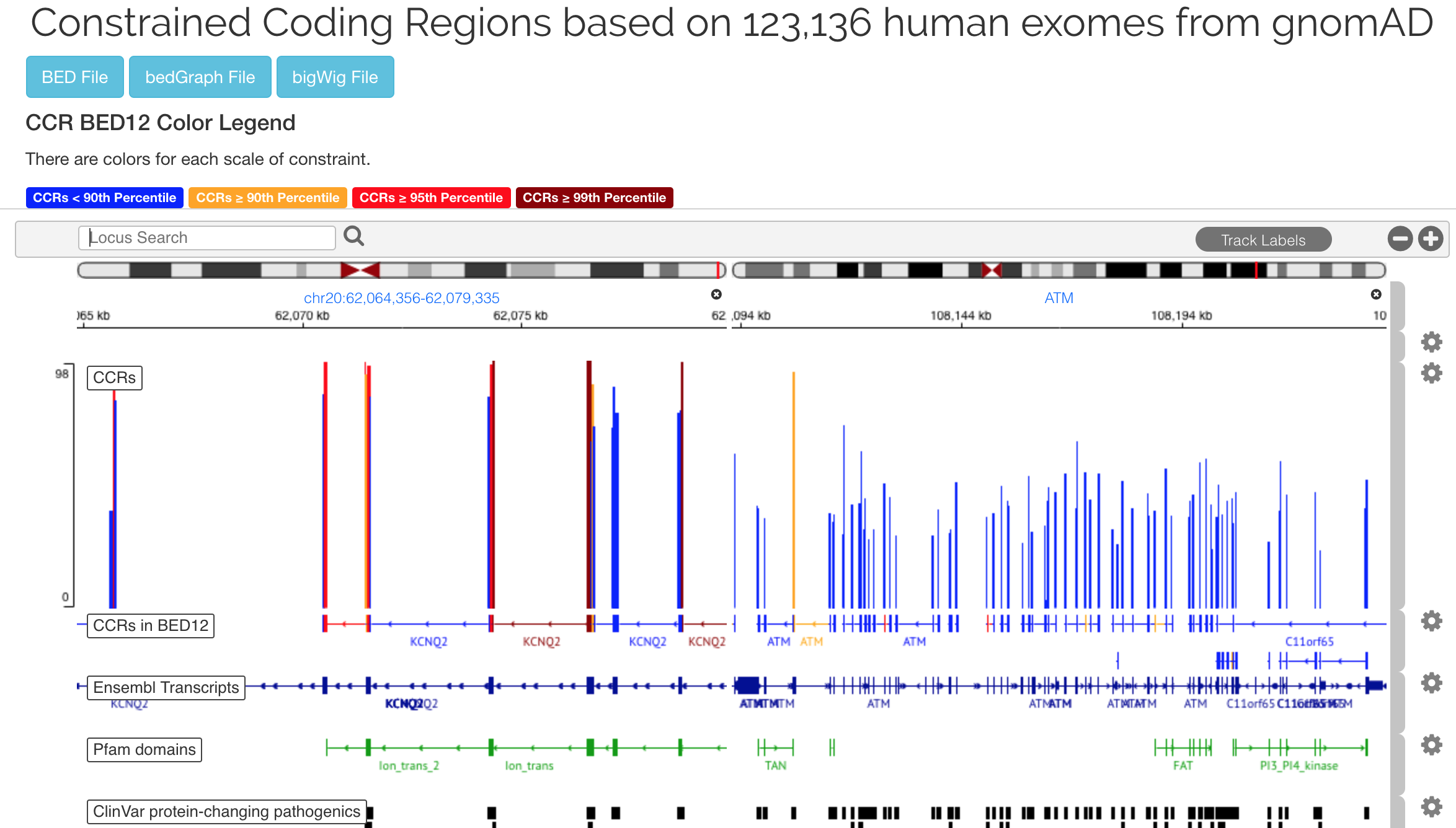
Task: Click the TAN Pfam domain label
Action: [x=775, y=765]
